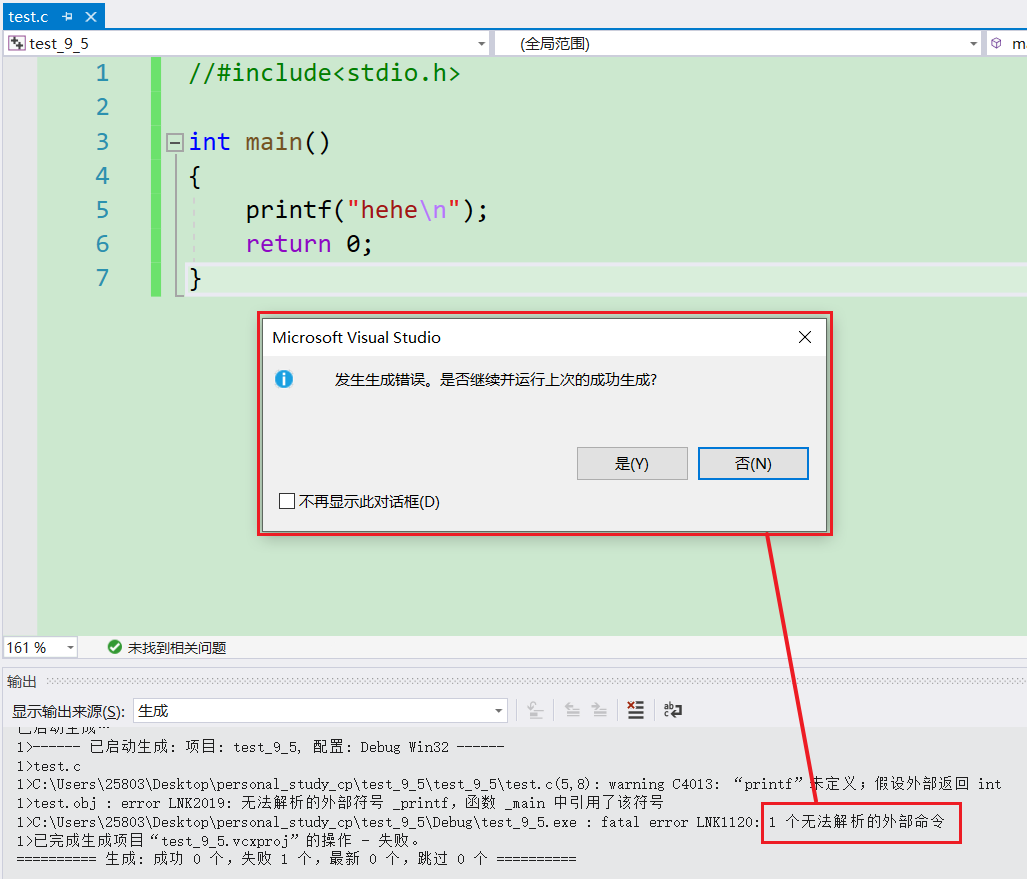Screen dimensions: 1027x879
Task: Clear all output icon
Action: click(x=635, y=710)
